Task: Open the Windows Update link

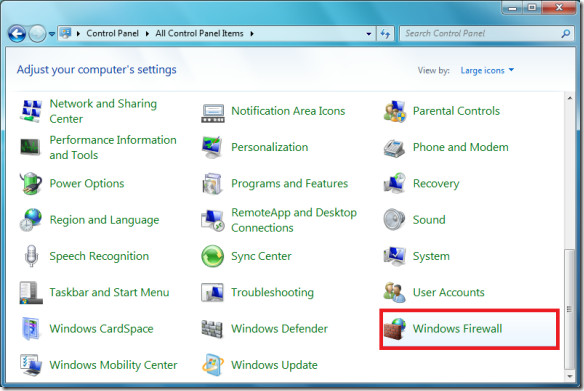Action: [274, 365]
